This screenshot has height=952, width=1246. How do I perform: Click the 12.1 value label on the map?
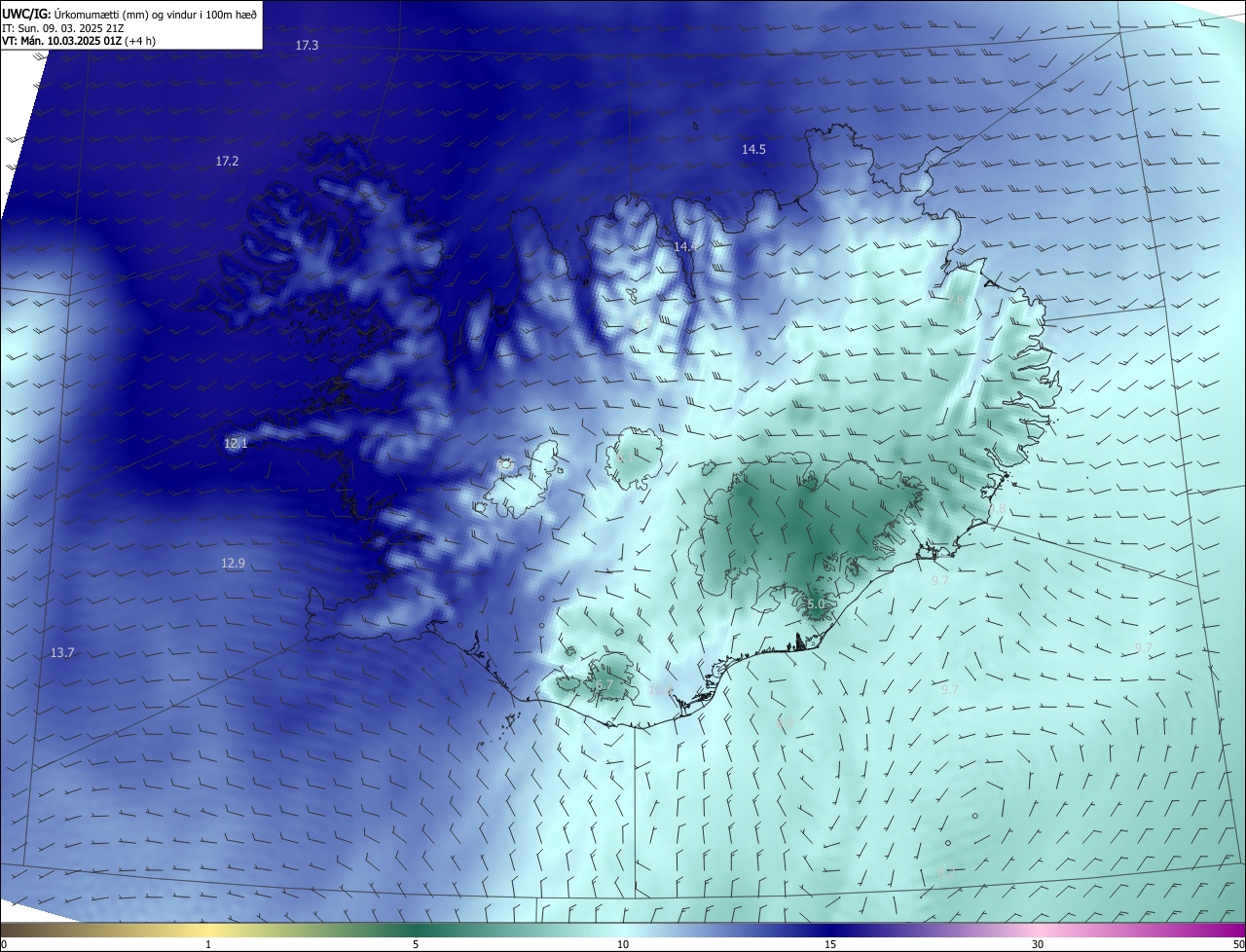236,443
